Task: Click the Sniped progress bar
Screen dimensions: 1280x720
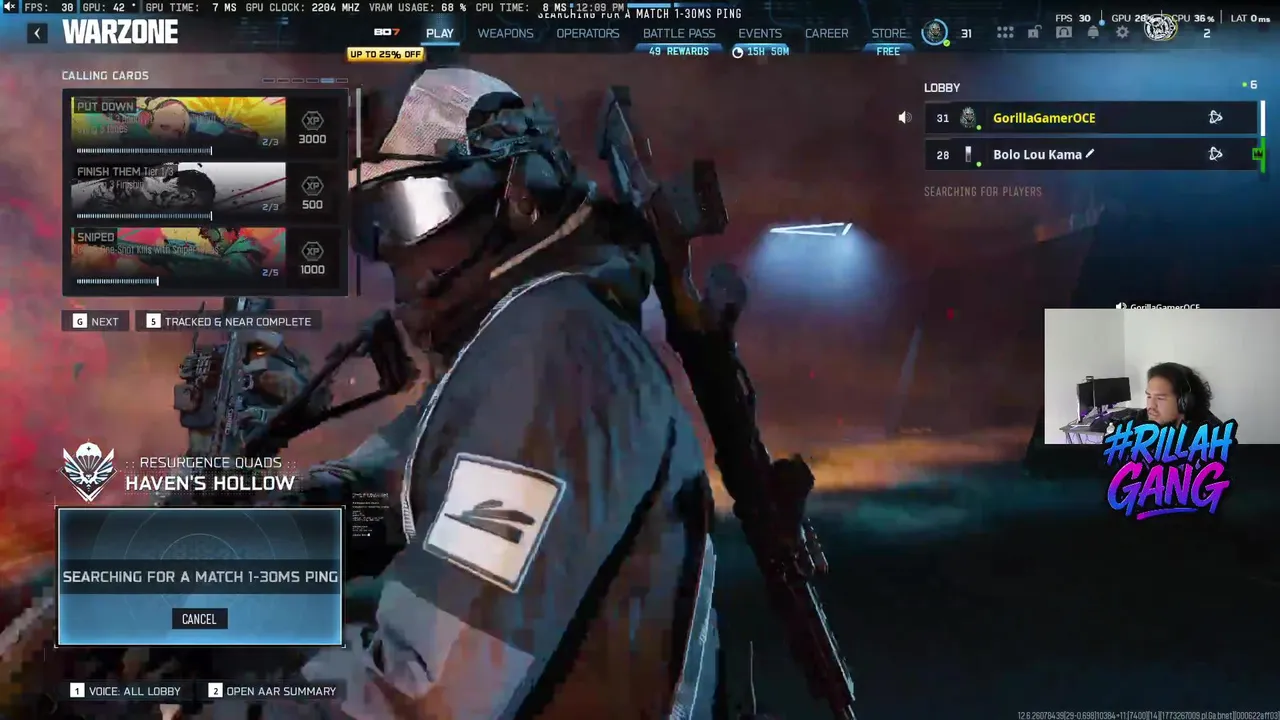Action: pyautogui.click(x=117, y=281)
